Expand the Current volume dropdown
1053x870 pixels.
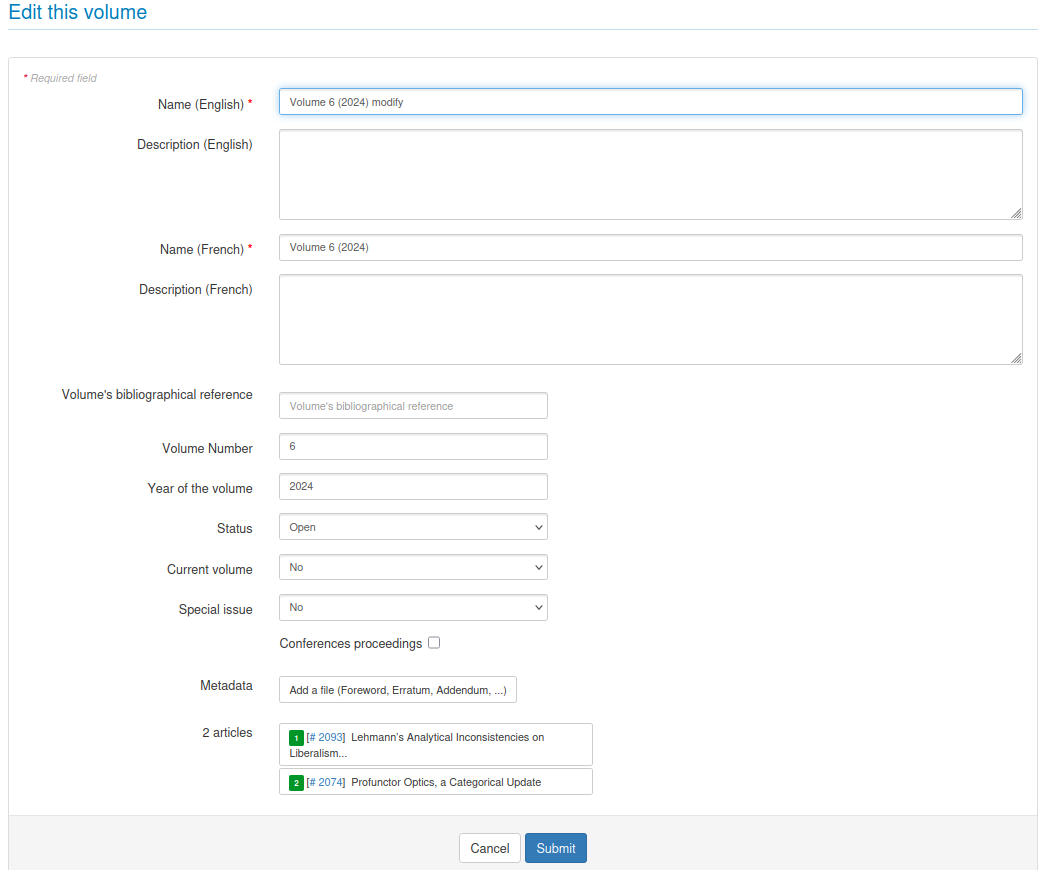click(413, 567)
